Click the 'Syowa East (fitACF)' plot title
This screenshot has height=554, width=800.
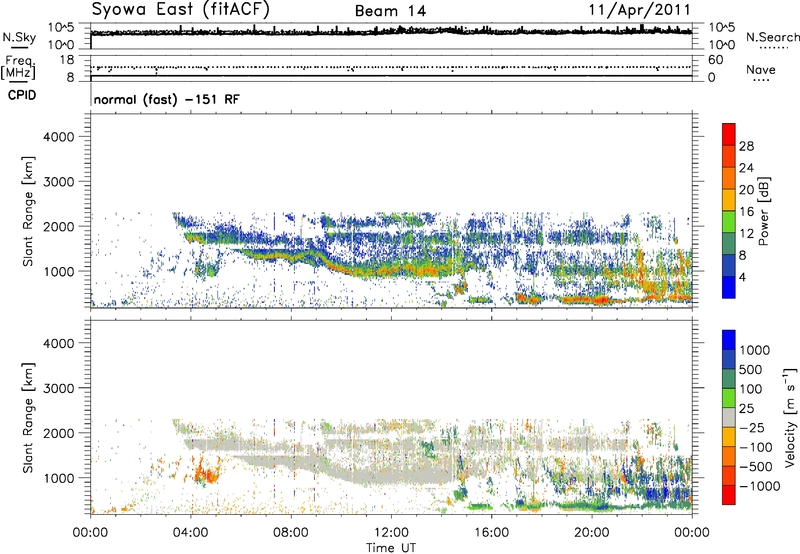click(x=181, y=10)
